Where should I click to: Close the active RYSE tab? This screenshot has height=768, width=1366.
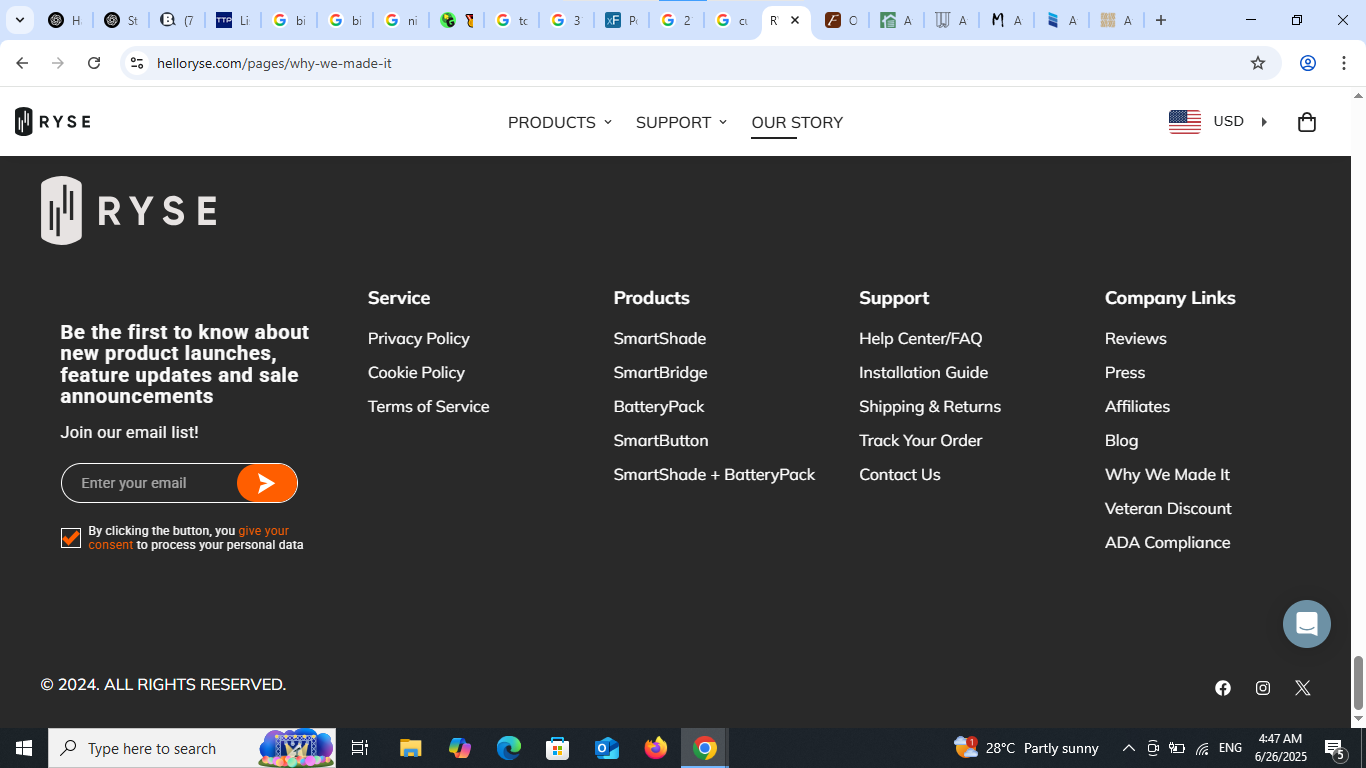795,20
